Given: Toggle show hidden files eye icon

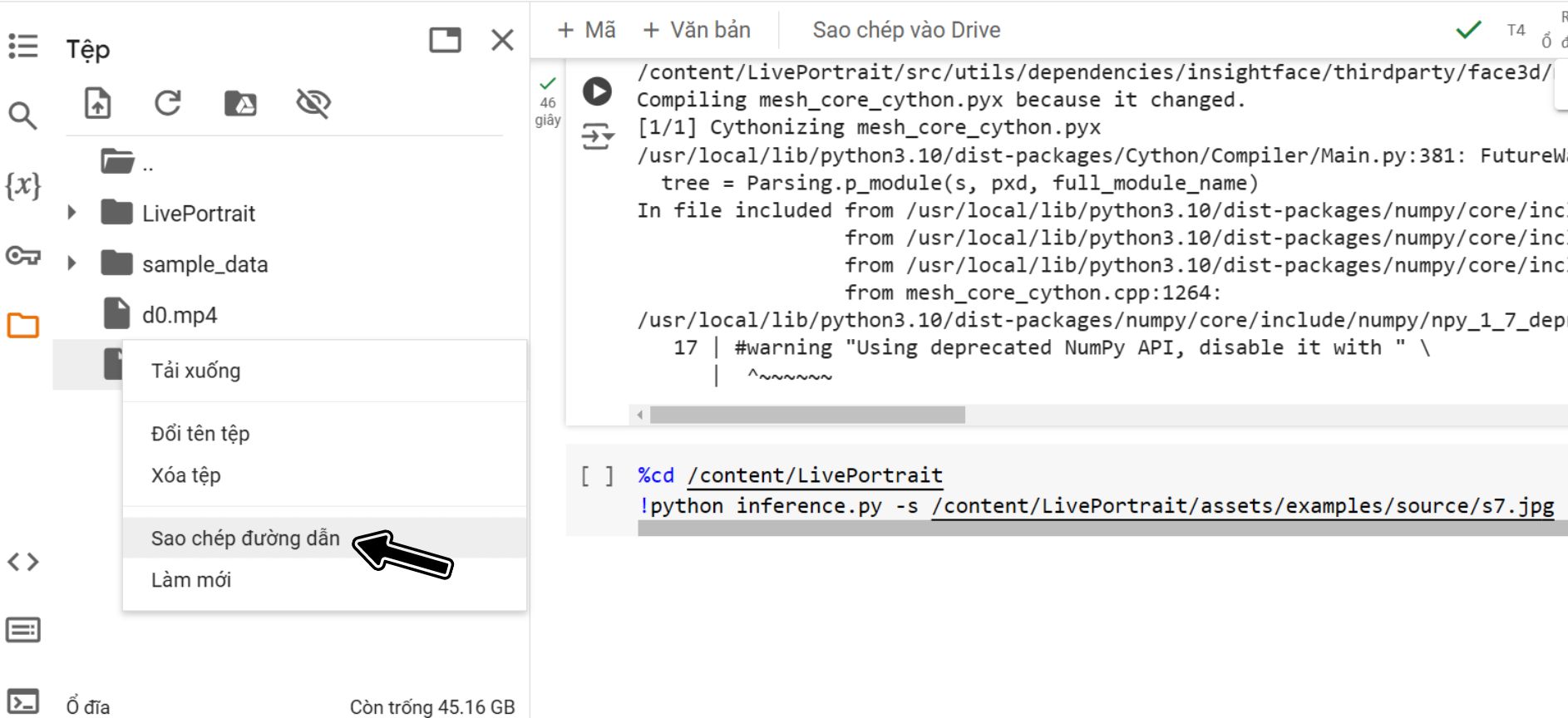Looking at the screenshot, I should coord(313,103).
